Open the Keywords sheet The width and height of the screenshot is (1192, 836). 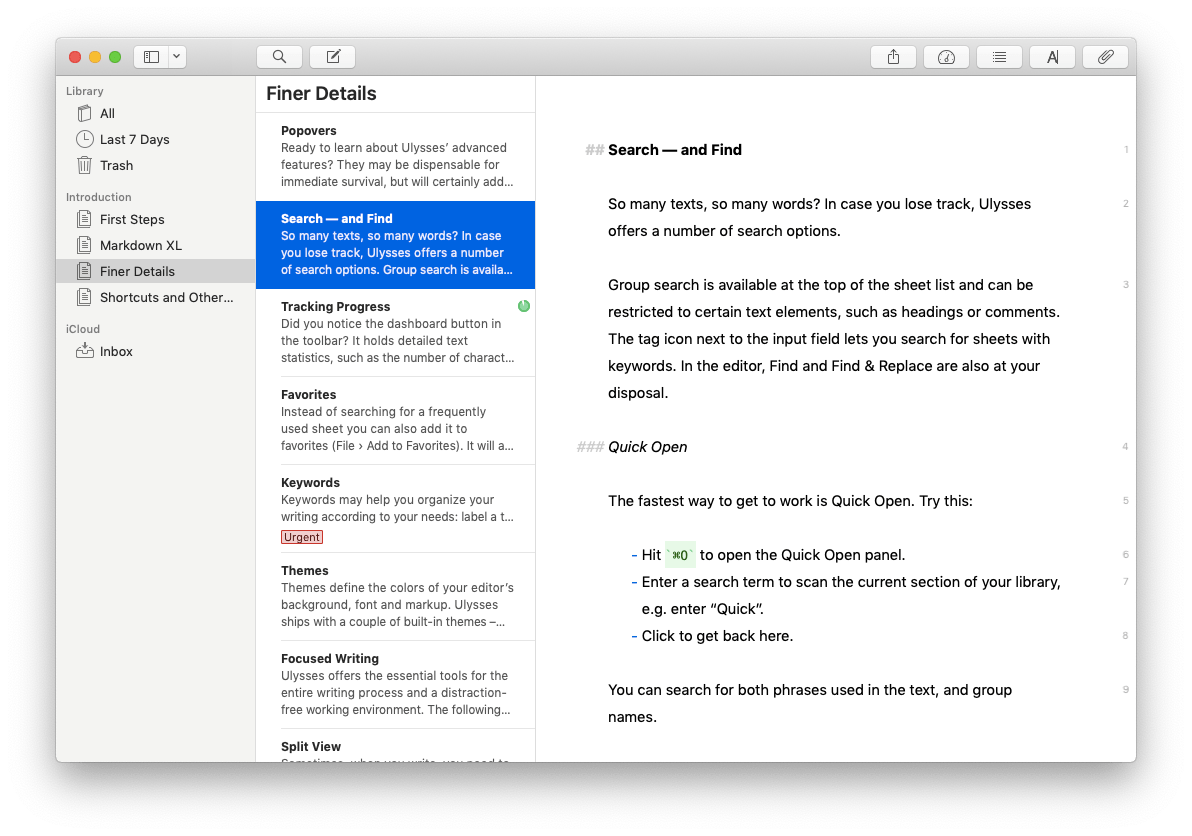[395, 508]
